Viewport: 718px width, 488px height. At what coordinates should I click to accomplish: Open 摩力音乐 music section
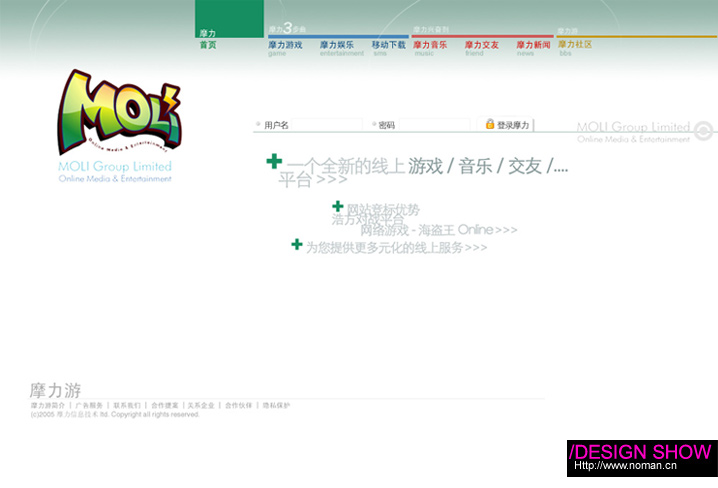[x=430, y=45]
